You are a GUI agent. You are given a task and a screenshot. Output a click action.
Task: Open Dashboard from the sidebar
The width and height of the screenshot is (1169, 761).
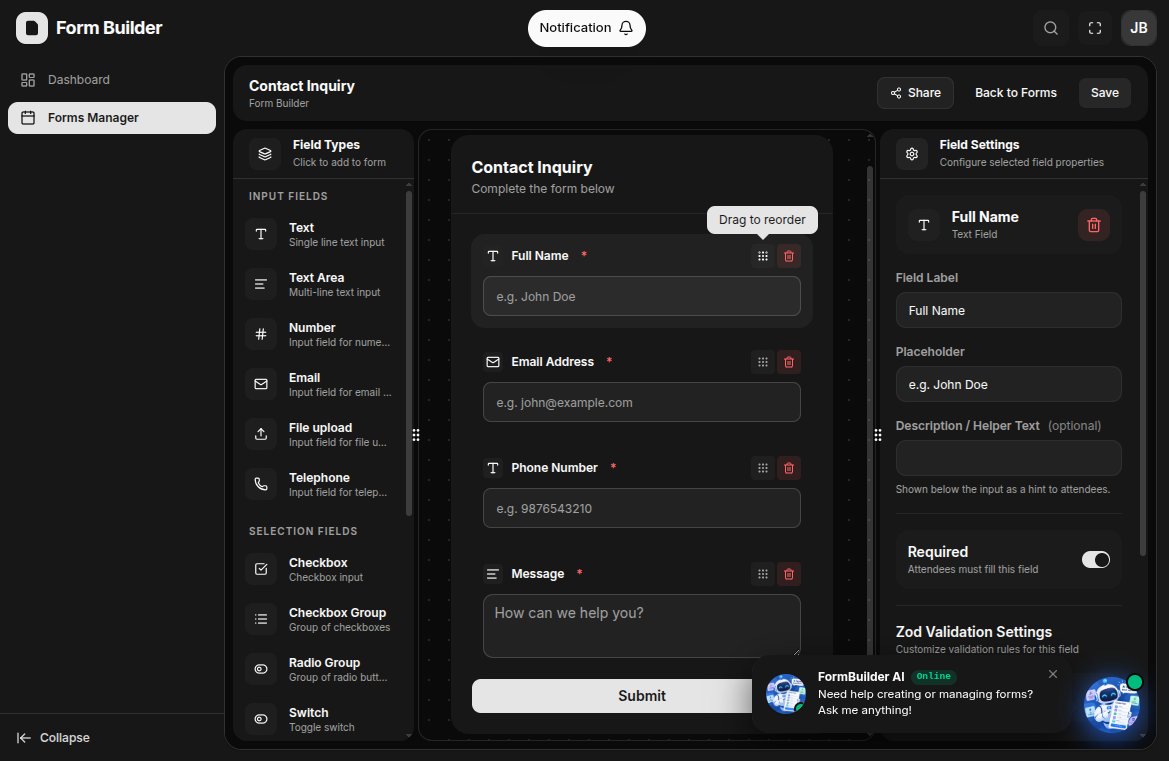click(112, 80)
